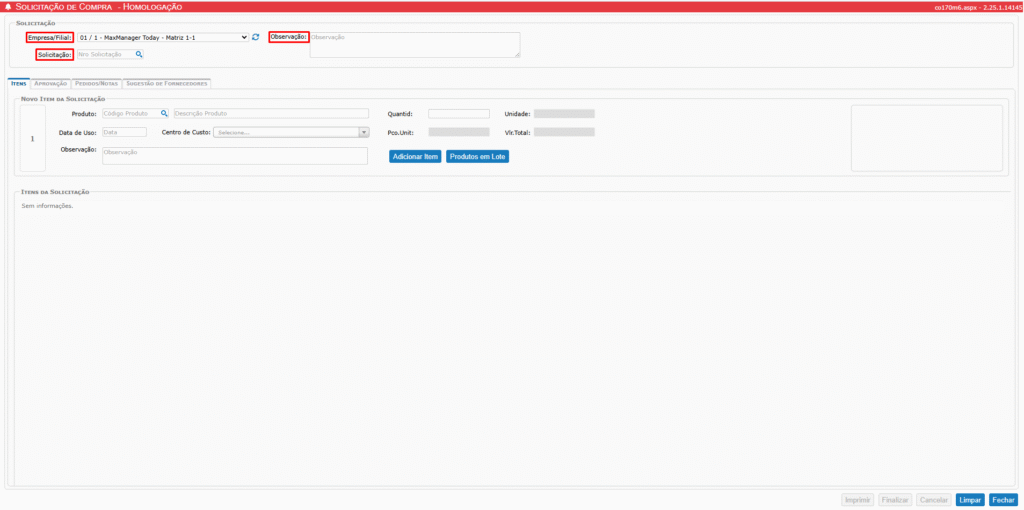The height and width of the screenshot is (510, 1024).
Task: Click the Produtos em Lote button
Action: pyautogui.click(x=477, y=157)
